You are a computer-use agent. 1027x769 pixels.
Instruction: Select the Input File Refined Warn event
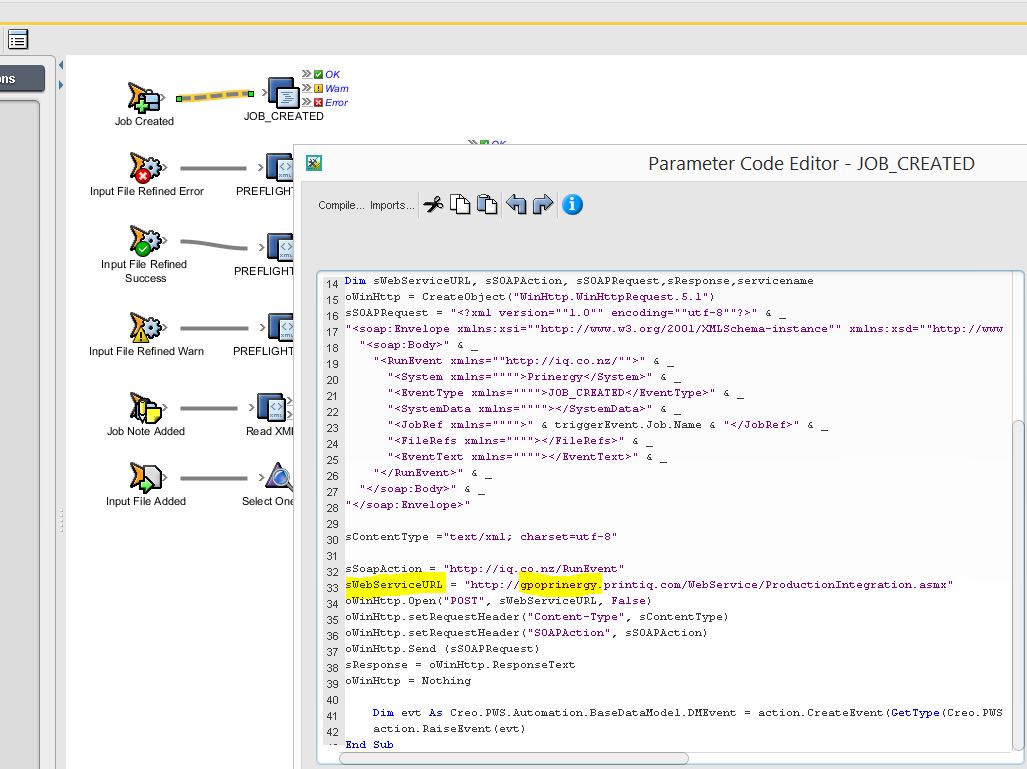pos(145,327)
